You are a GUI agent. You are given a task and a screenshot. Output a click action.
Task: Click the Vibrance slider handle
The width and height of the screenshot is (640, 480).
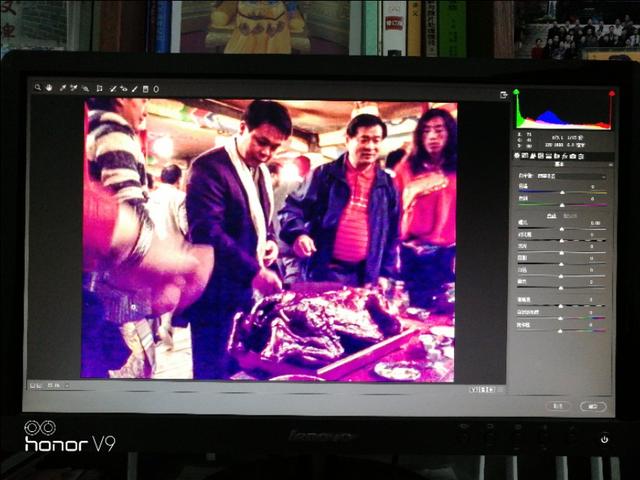coord(560,319)
